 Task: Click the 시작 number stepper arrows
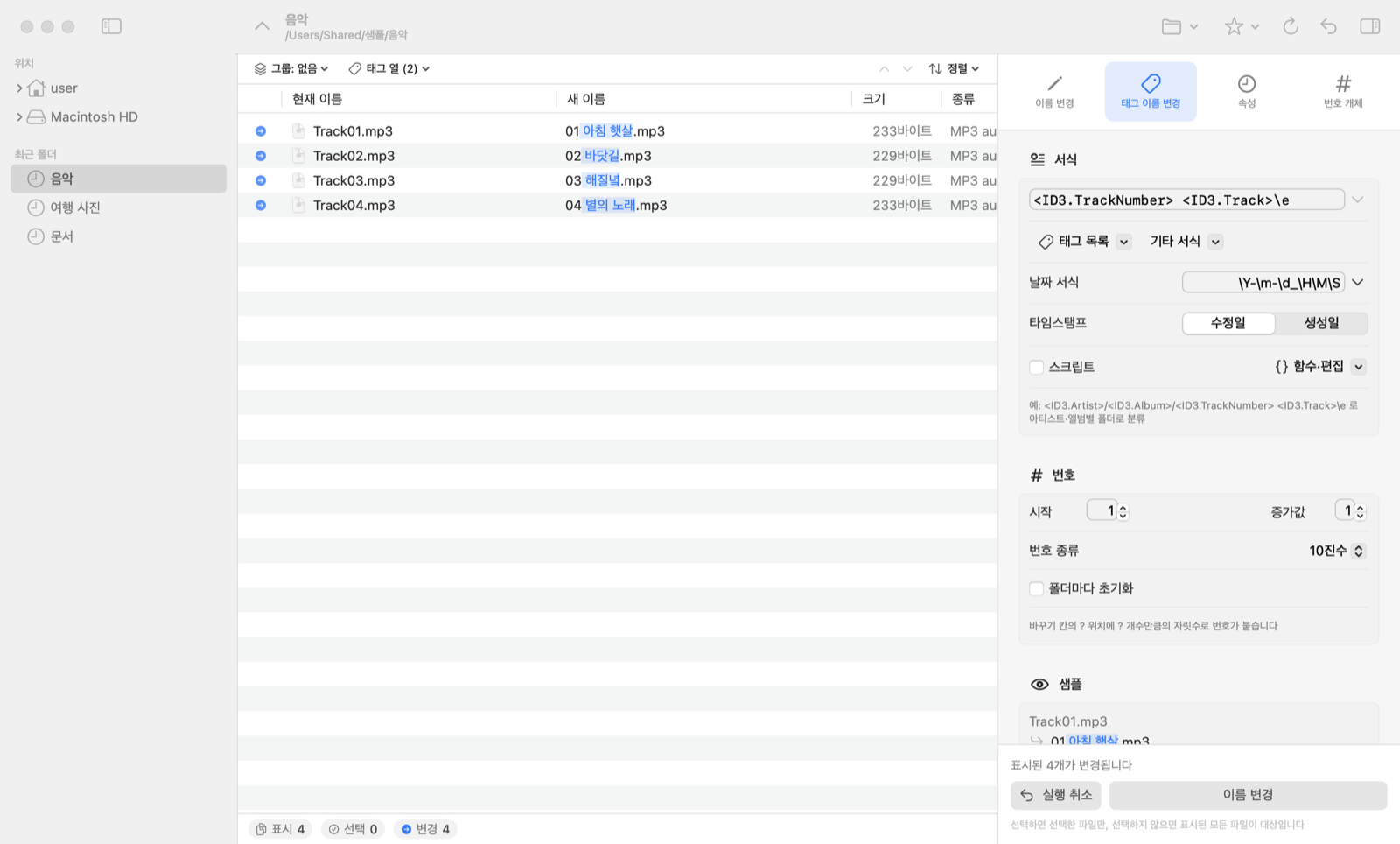pyautogui.click(x=1123, y=511)
